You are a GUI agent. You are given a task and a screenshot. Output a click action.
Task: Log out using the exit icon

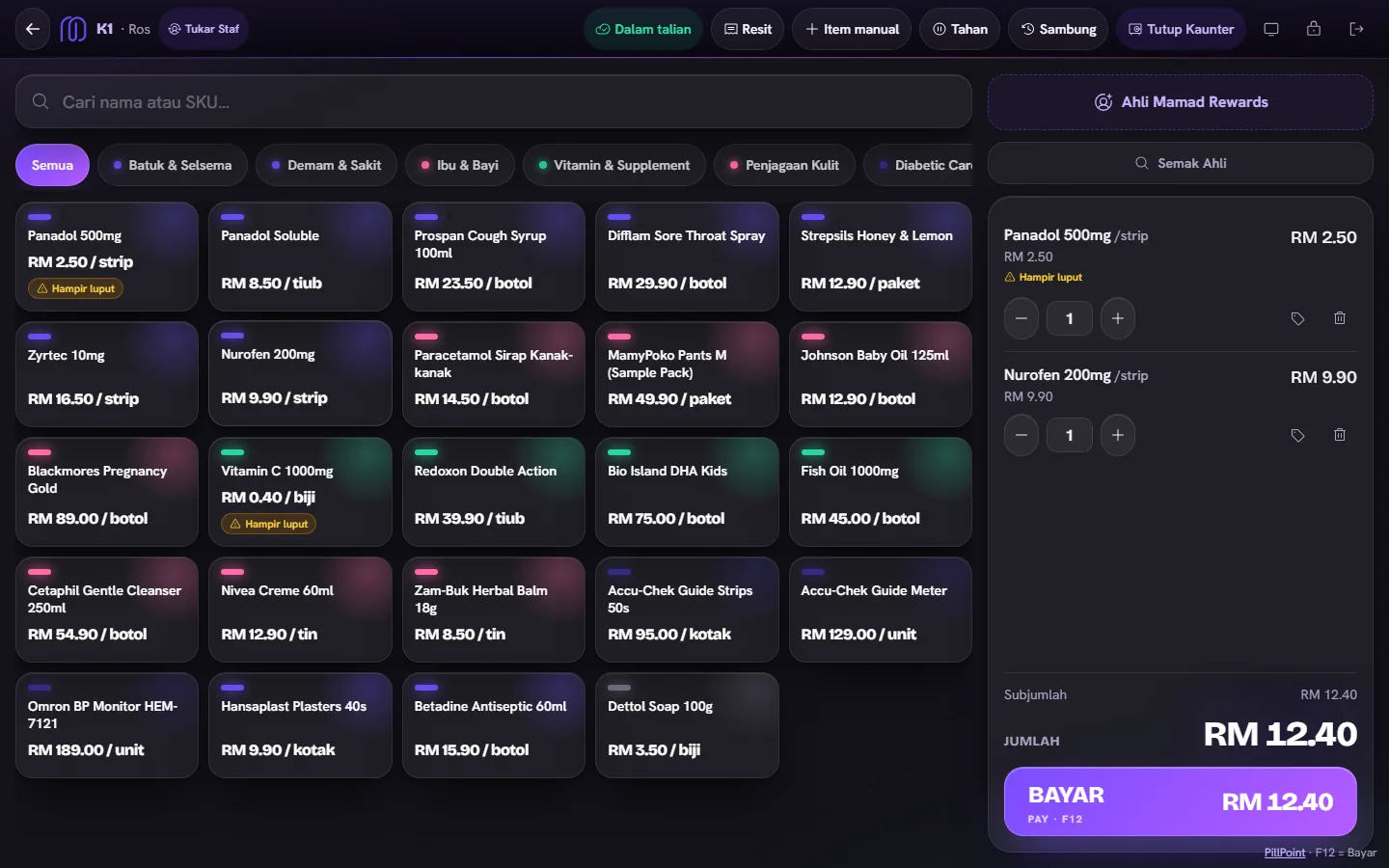[x=1356, y=29]
